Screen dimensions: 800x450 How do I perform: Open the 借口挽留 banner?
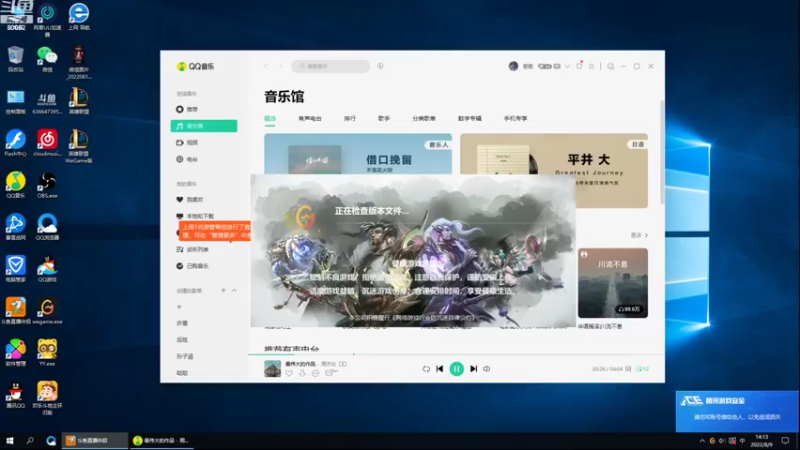[x=358, y=154]
